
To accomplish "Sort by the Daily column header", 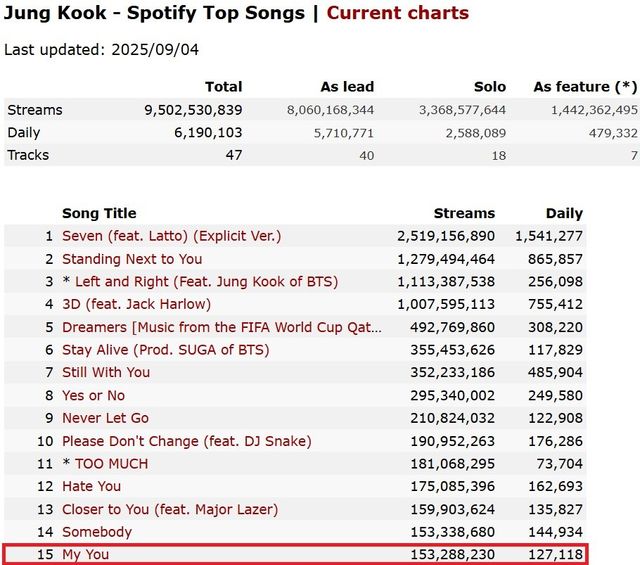I will [565, 213].
